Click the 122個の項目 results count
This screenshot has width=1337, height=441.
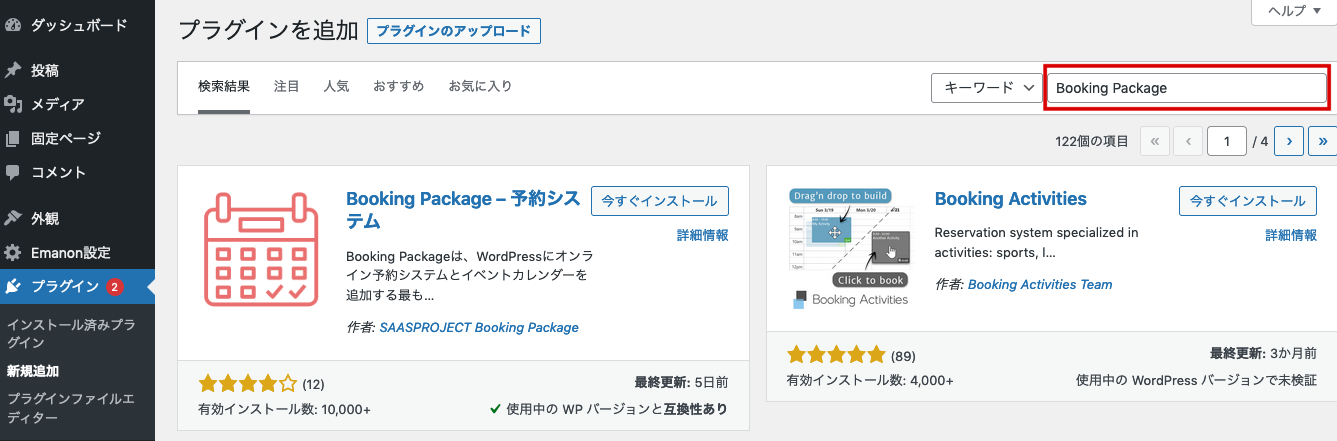tap(1092, 142)
